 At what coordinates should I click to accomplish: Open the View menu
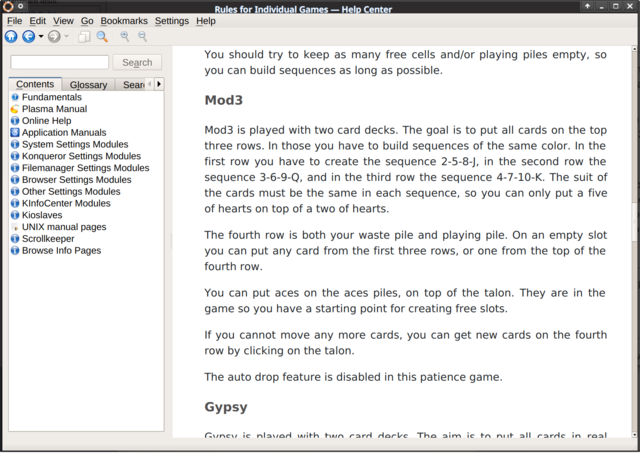click(63, 21)
